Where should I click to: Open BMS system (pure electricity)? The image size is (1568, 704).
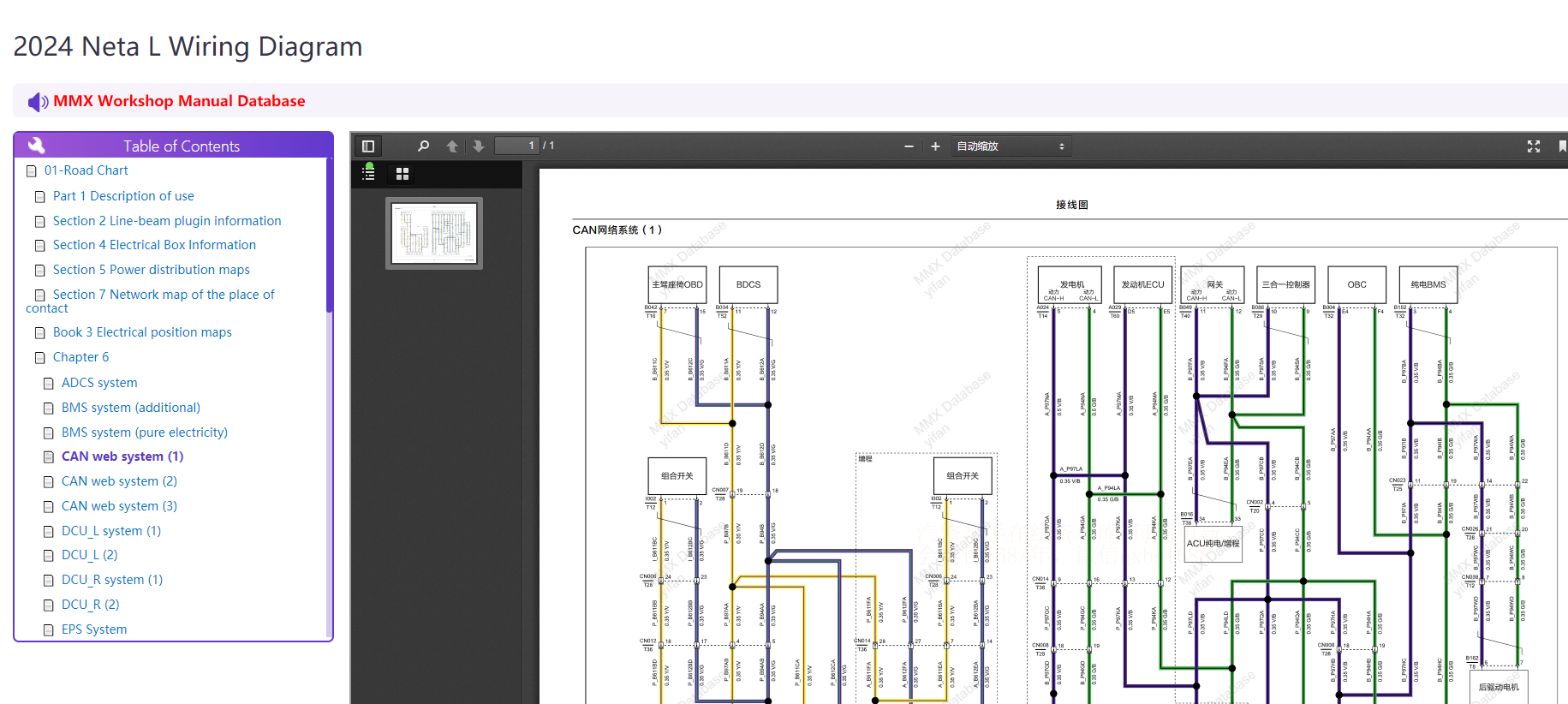[145, 433]
